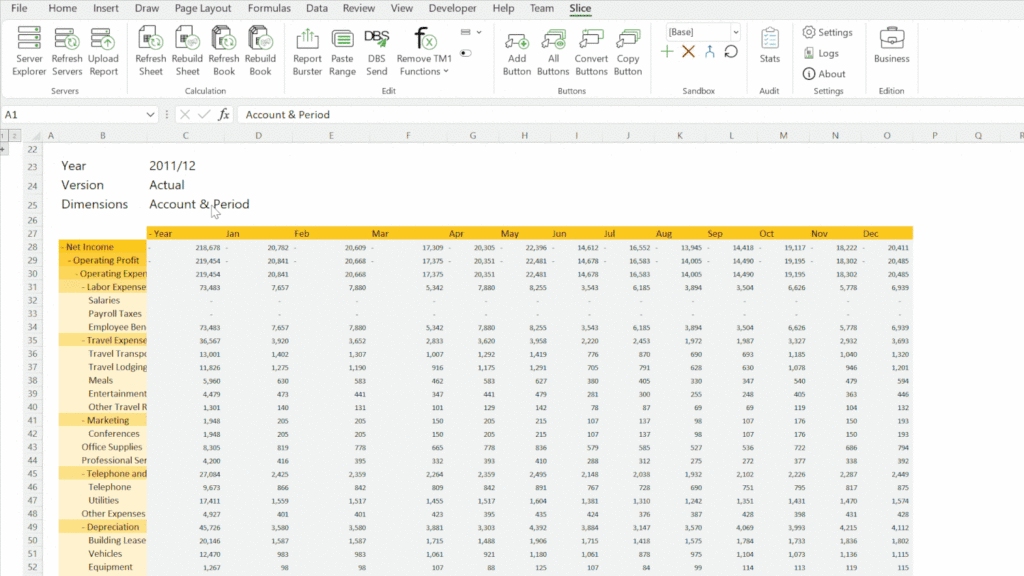This screenshot has width=1024, height=576.
Task: Open Remove TM1 Functions dropdown
Action: click(x=424, y=51)
